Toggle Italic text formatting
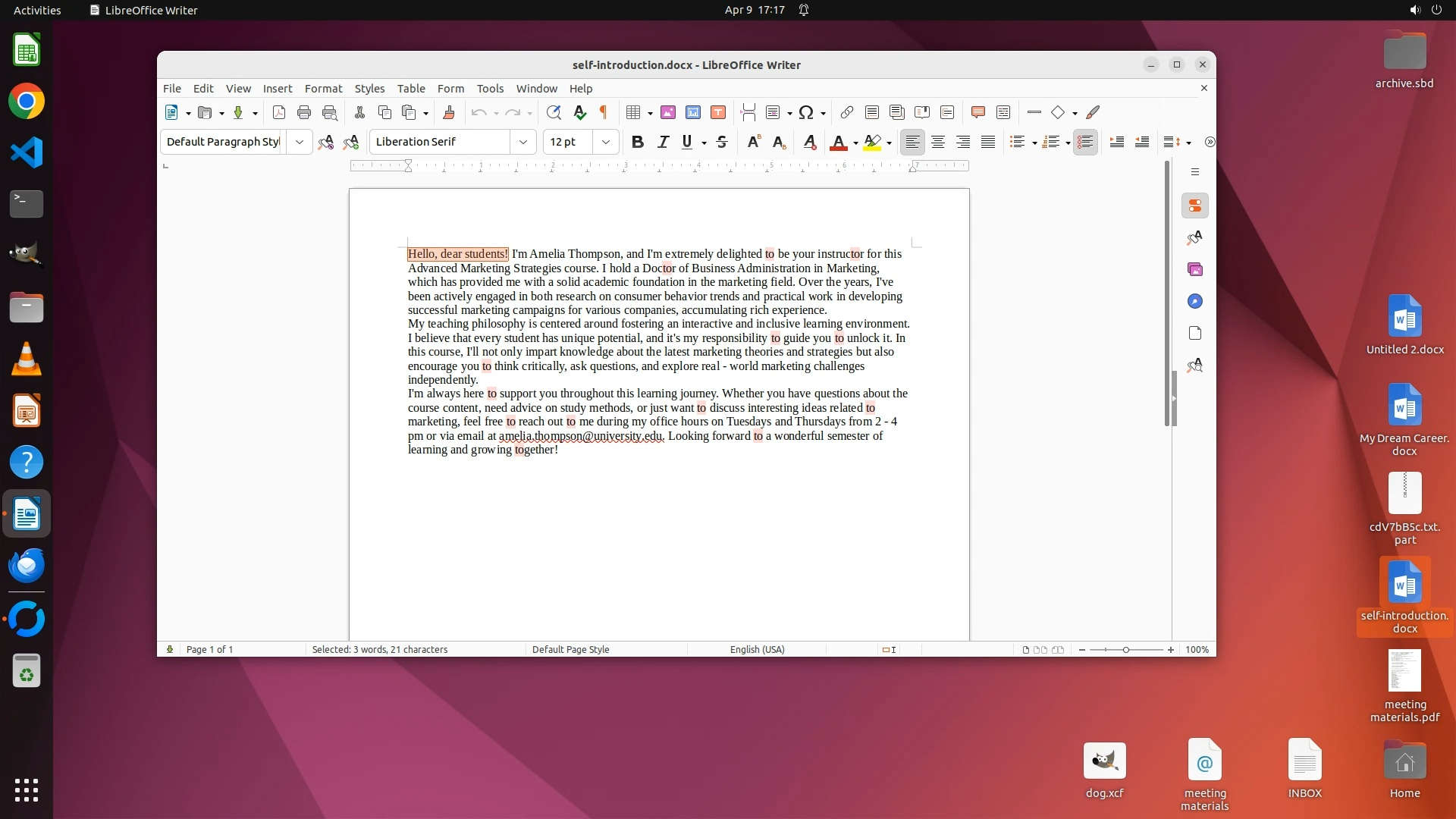 point(663,142)
